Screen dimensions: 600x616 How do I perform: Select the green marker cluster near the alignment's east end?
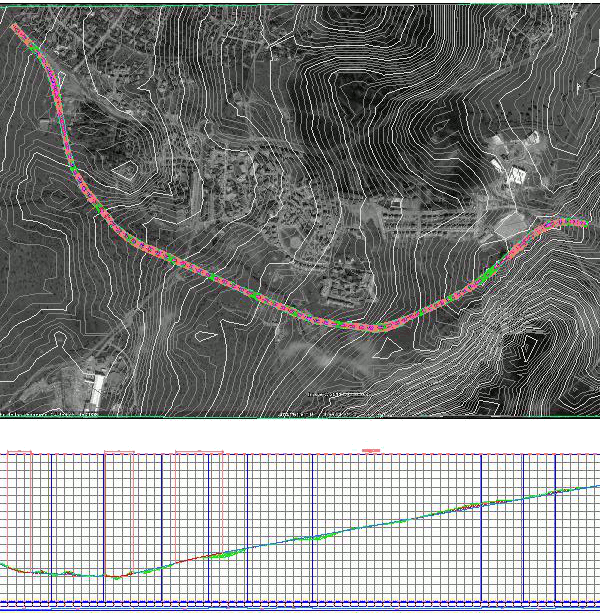coord(490,271)
